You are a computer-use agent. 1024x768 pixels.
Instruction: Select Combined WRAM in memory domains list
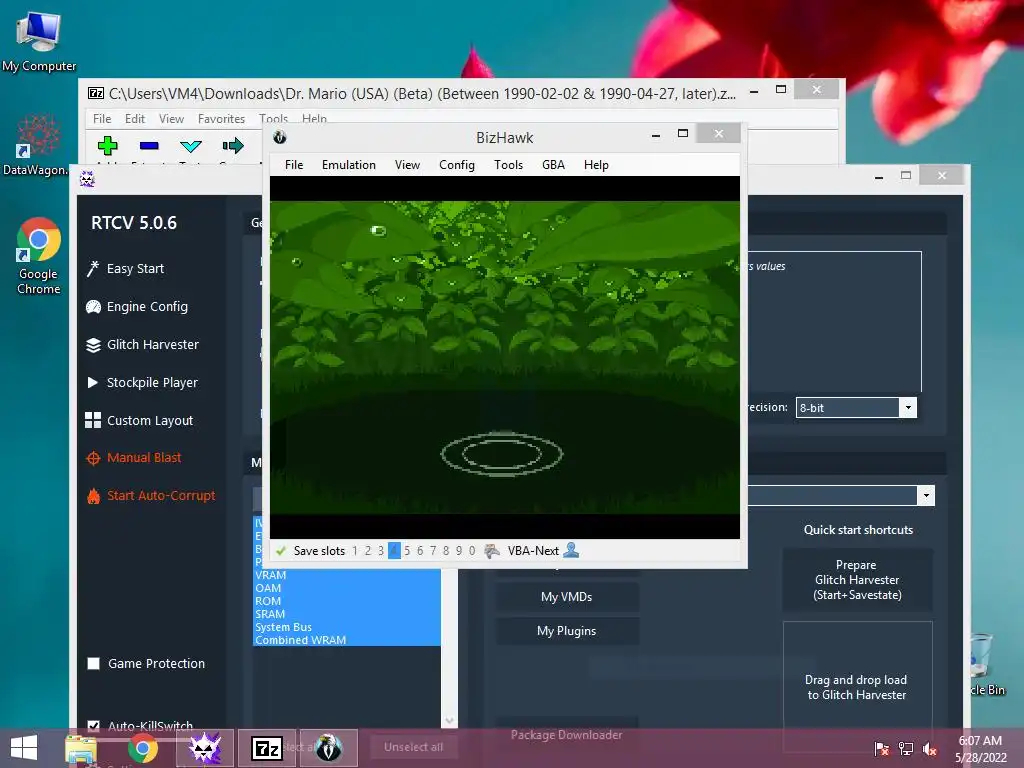[x=347, y=640]
